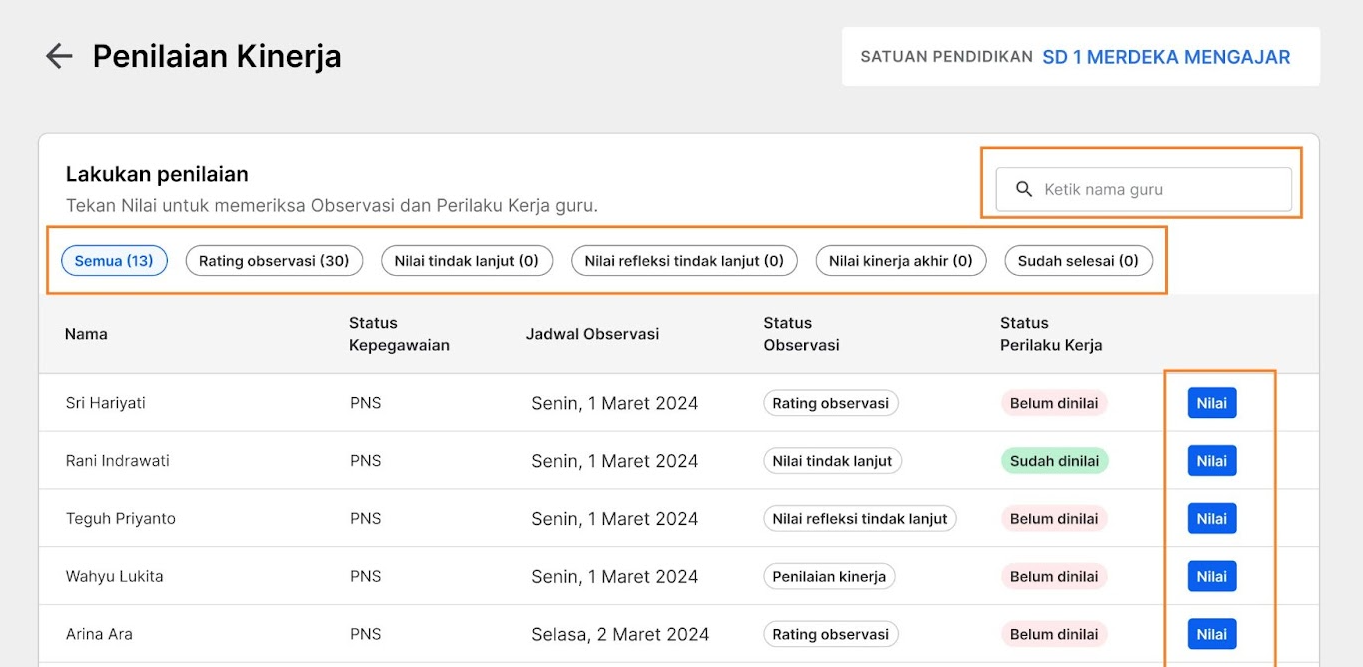
Task: Type in the Ketik nama guru field
Action: (x=1160, y=189)
